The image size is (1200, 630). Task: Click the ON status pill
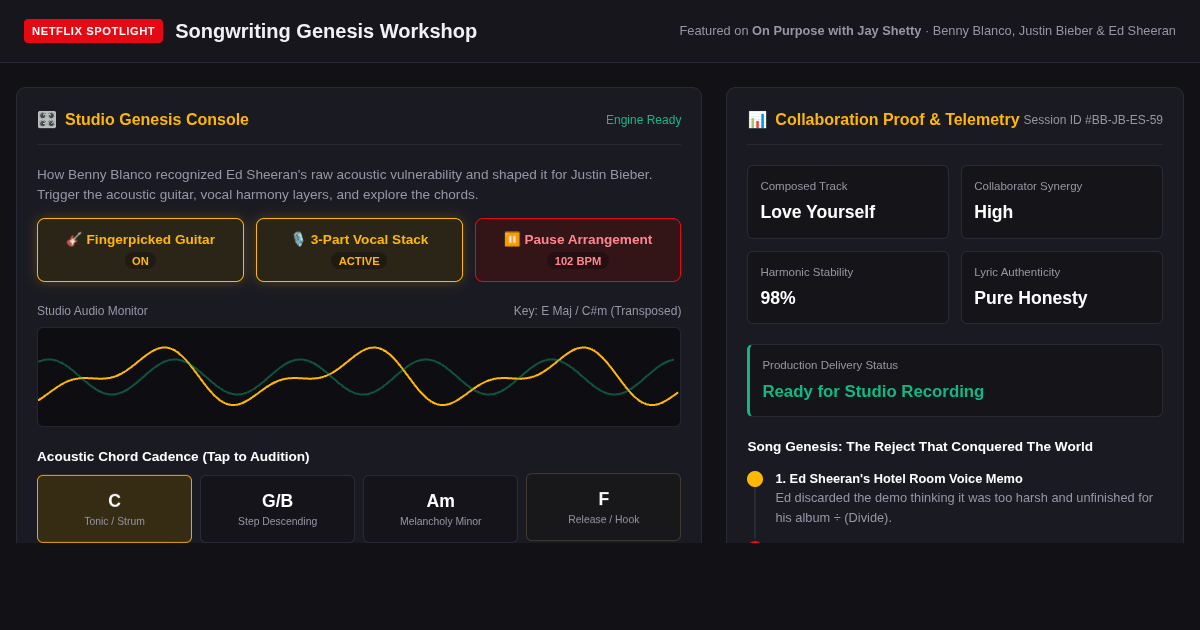tap(140, 261)
